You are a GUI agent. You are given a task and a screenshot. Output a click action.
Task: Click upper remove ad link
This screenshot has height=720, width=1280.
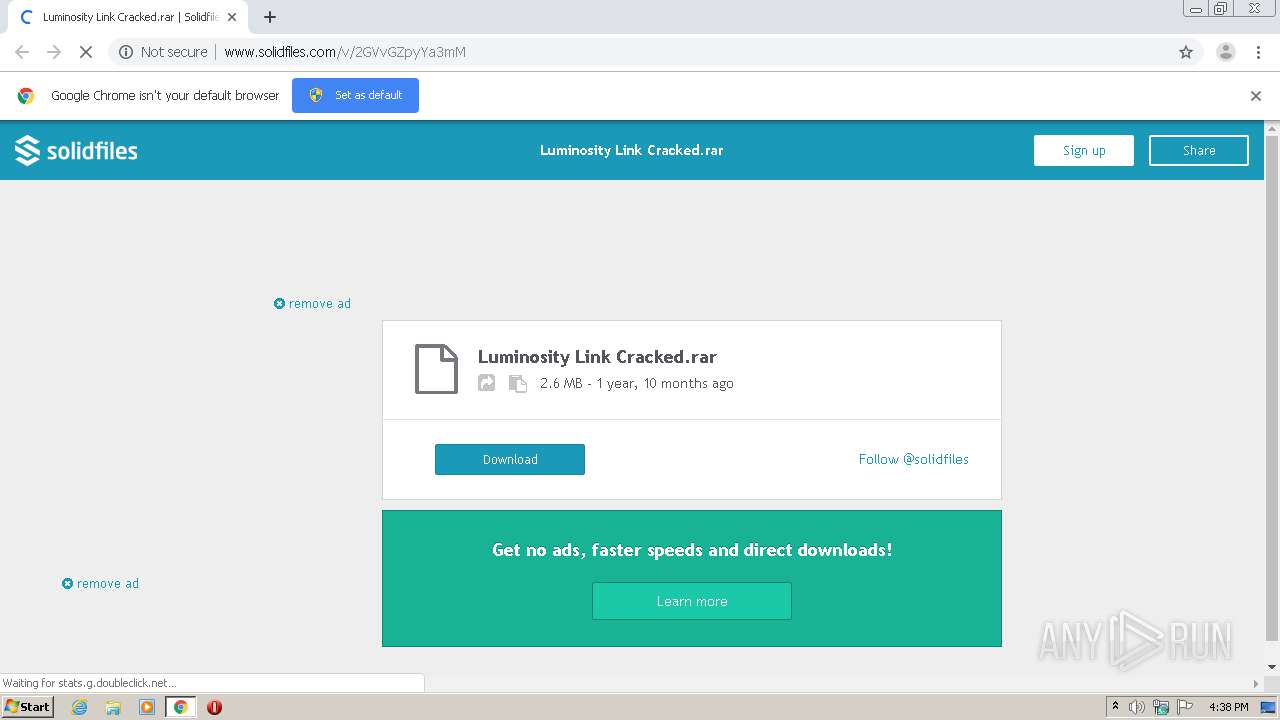[312, 303]
